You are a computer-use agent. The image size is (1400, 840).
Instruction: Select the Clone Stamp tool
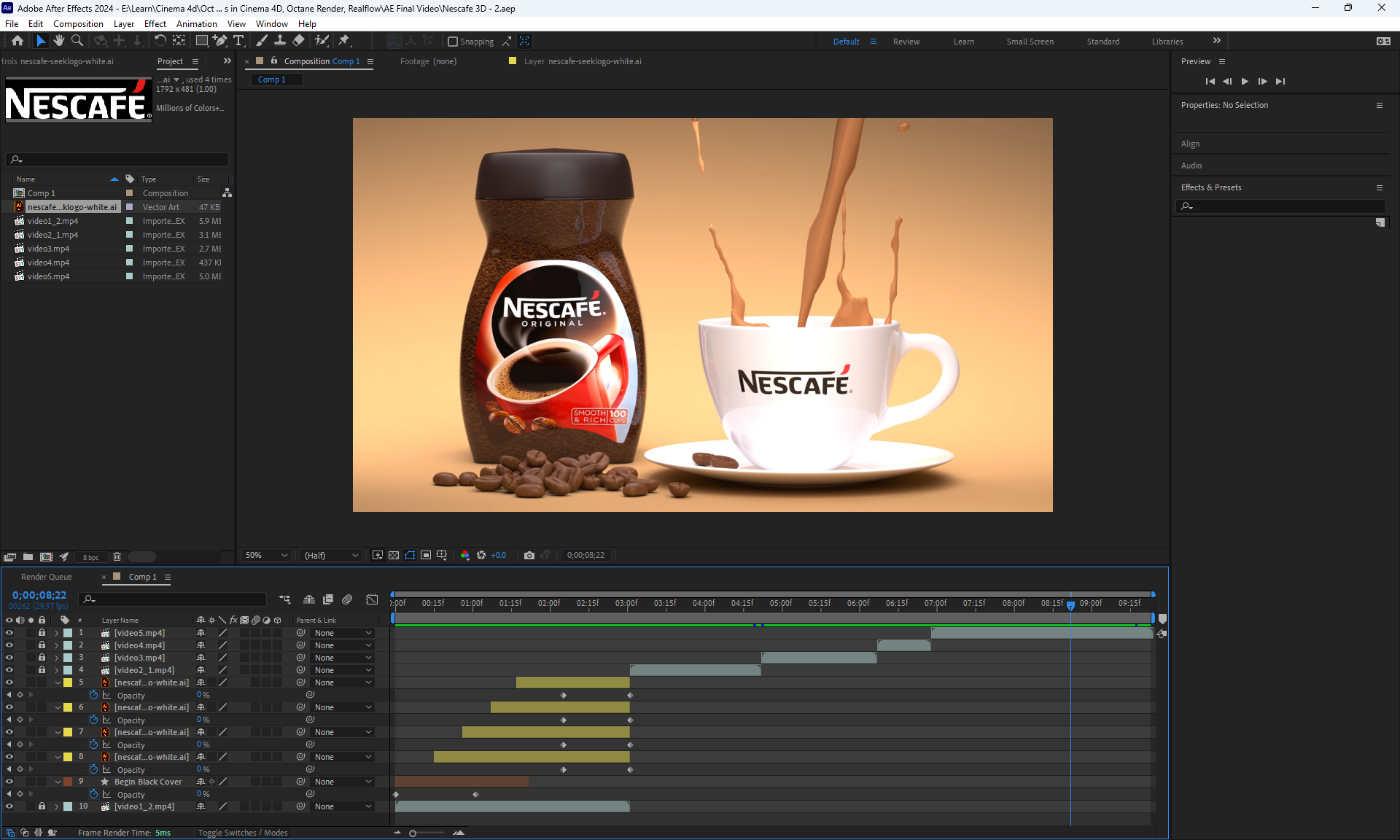coord(280,41)
